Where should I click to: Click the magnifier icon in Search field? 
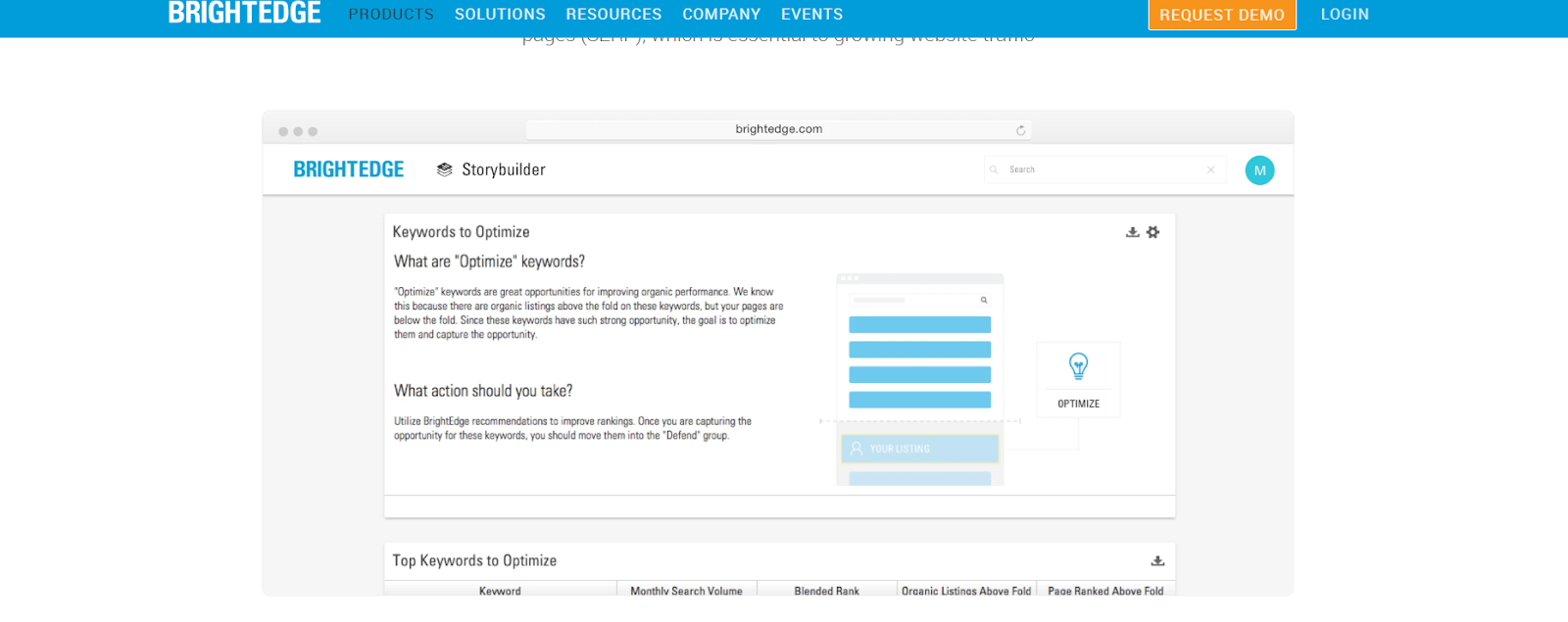click(x=994, y=169)
